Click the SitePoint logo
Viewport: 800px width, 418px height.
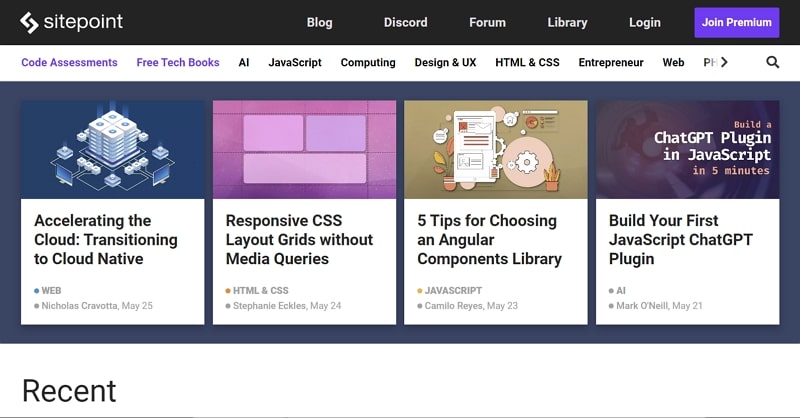(x=71, y=22)
